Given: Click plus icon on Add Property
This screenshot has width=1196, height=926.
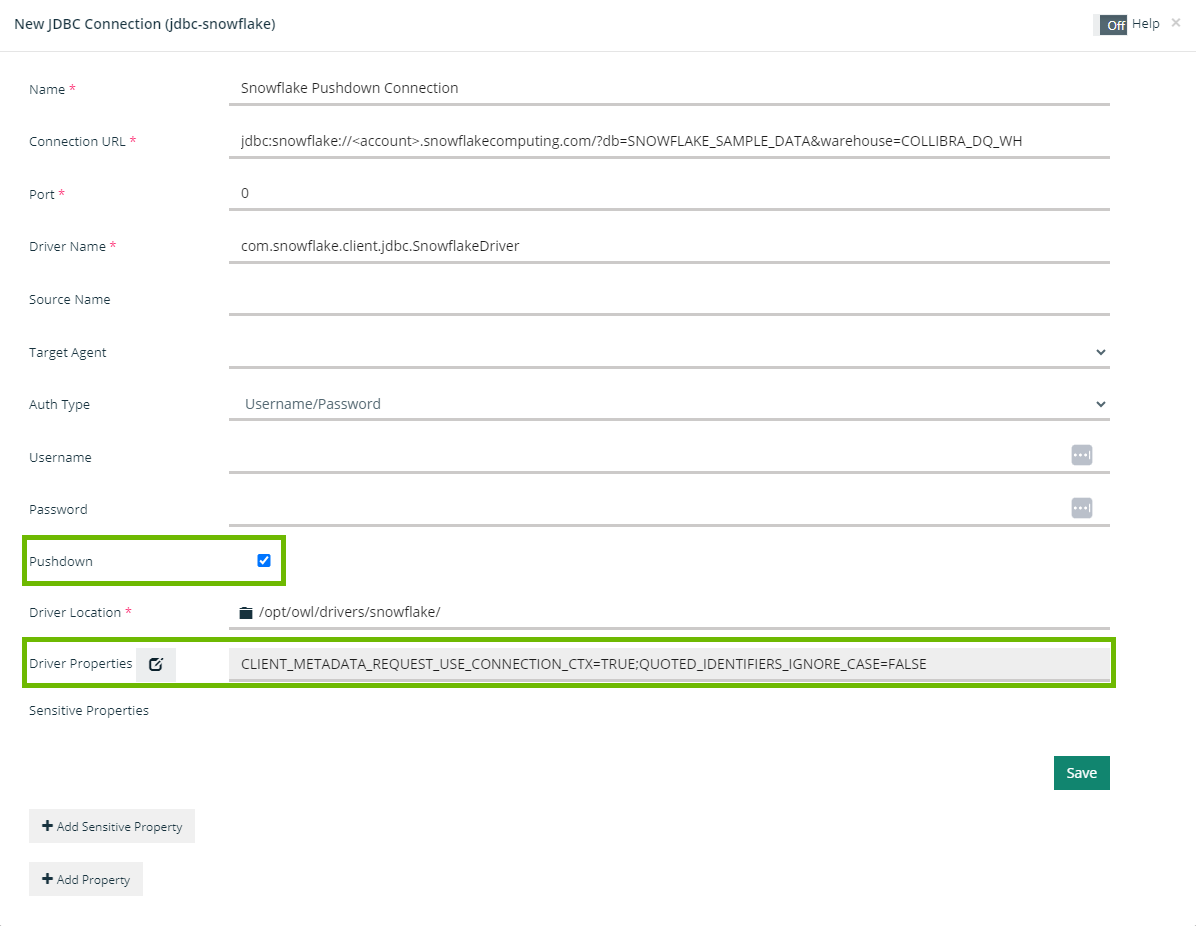Looking at the screenshot, I should point(47,879).
